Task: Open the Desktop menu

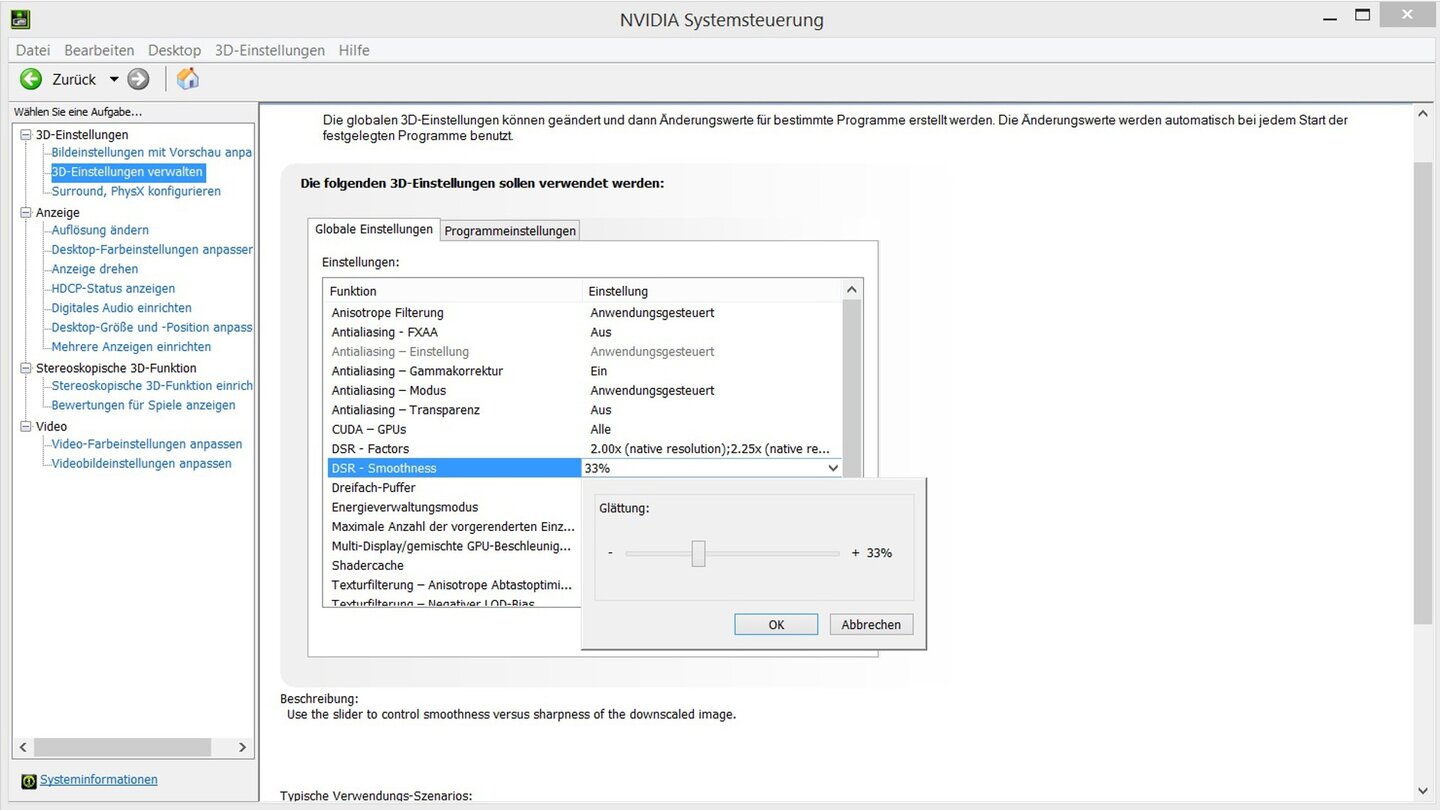Action: click(x=174, y=50)
